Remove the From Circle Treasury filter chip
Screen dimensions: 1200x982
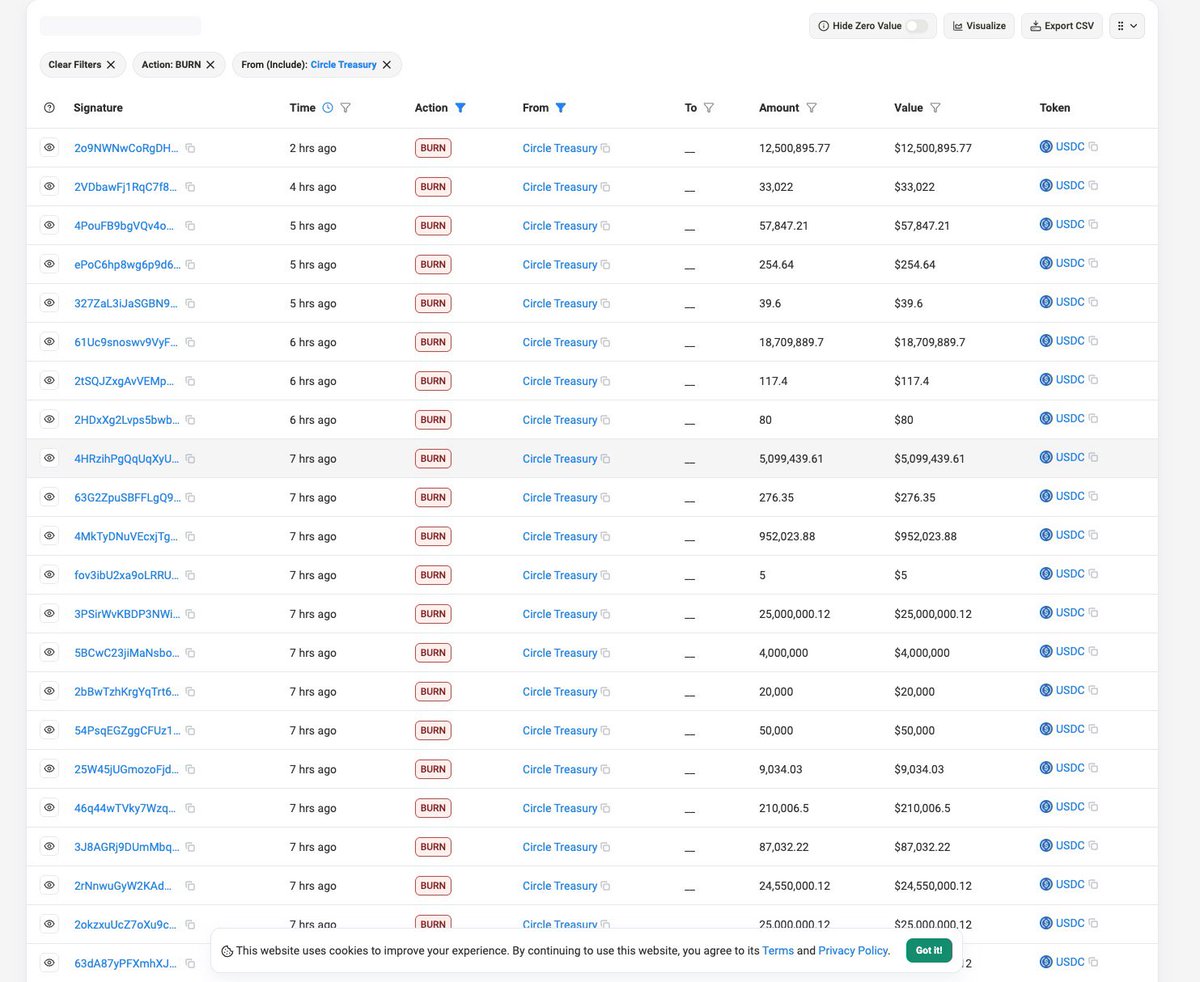tap(386, 65)
